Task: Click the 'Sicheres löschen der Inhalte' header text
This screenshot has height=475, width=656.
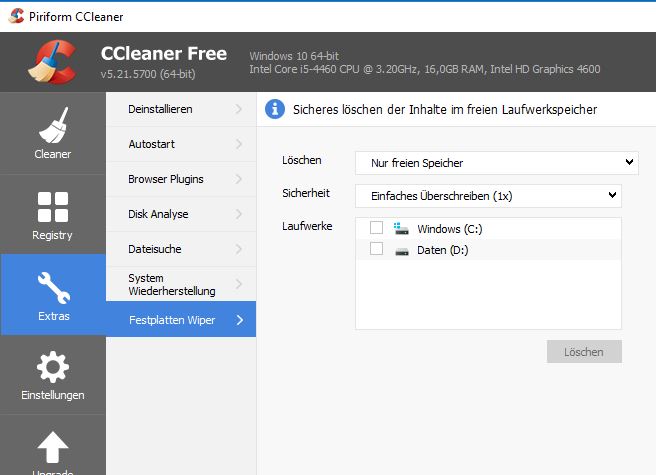Action: coord(445,110)
